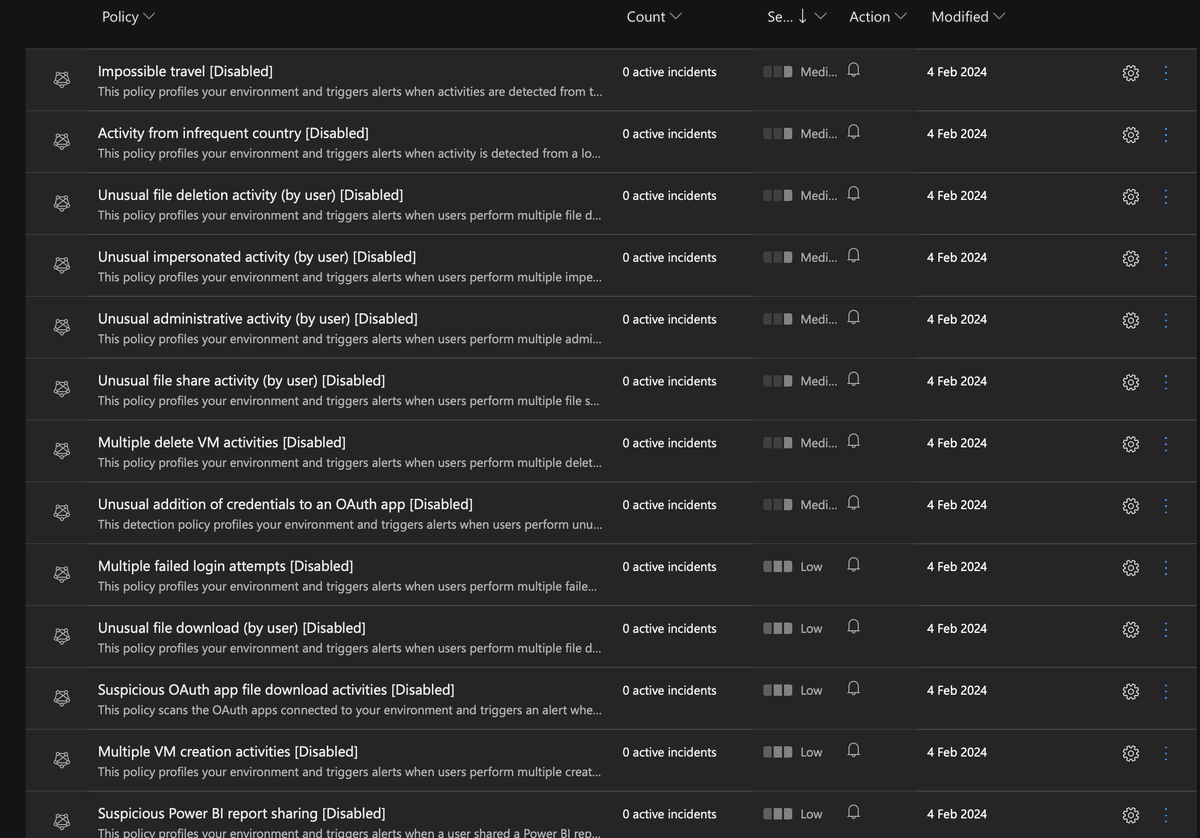Click description text under Multiple failed login attempts
Image resolution: width=1200 pixels, height=838 pixels.
point(347,587)
